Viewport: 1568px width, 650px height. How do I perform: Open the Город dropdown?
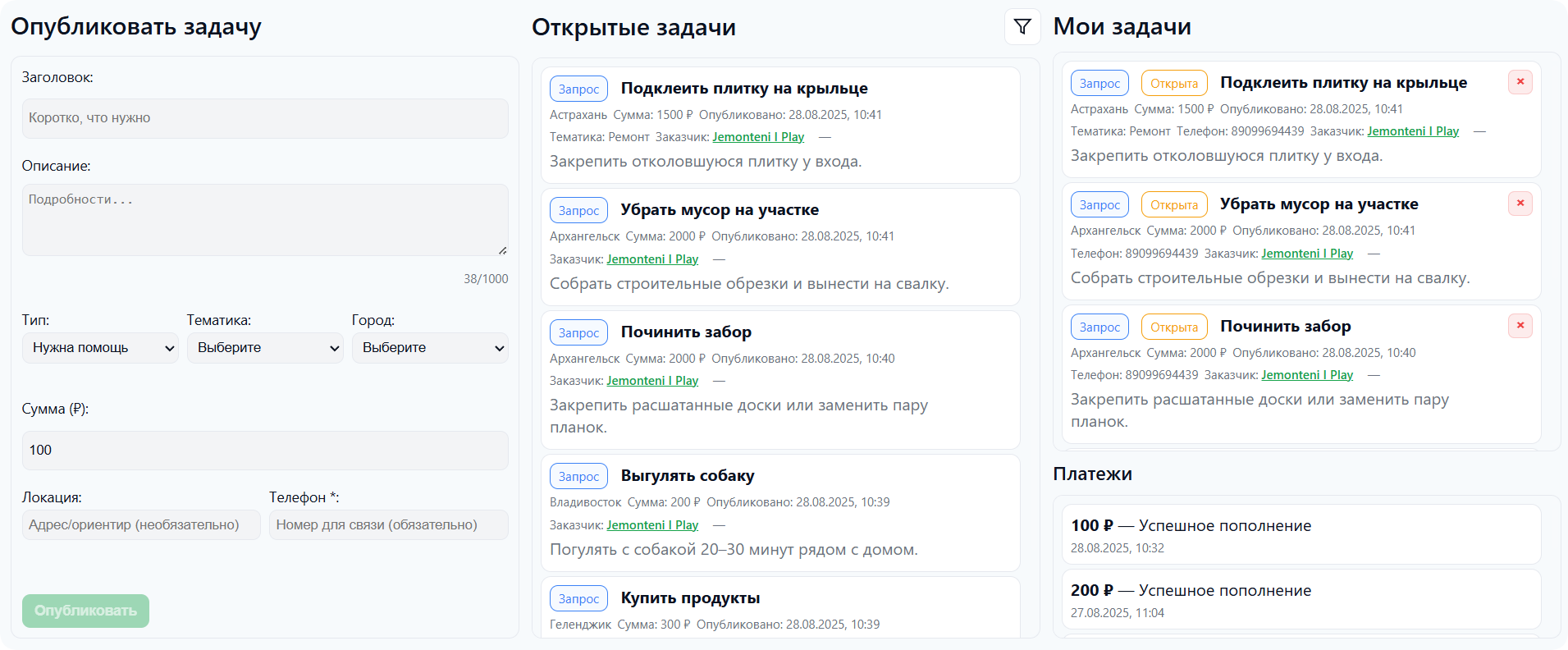pos(429,348)
